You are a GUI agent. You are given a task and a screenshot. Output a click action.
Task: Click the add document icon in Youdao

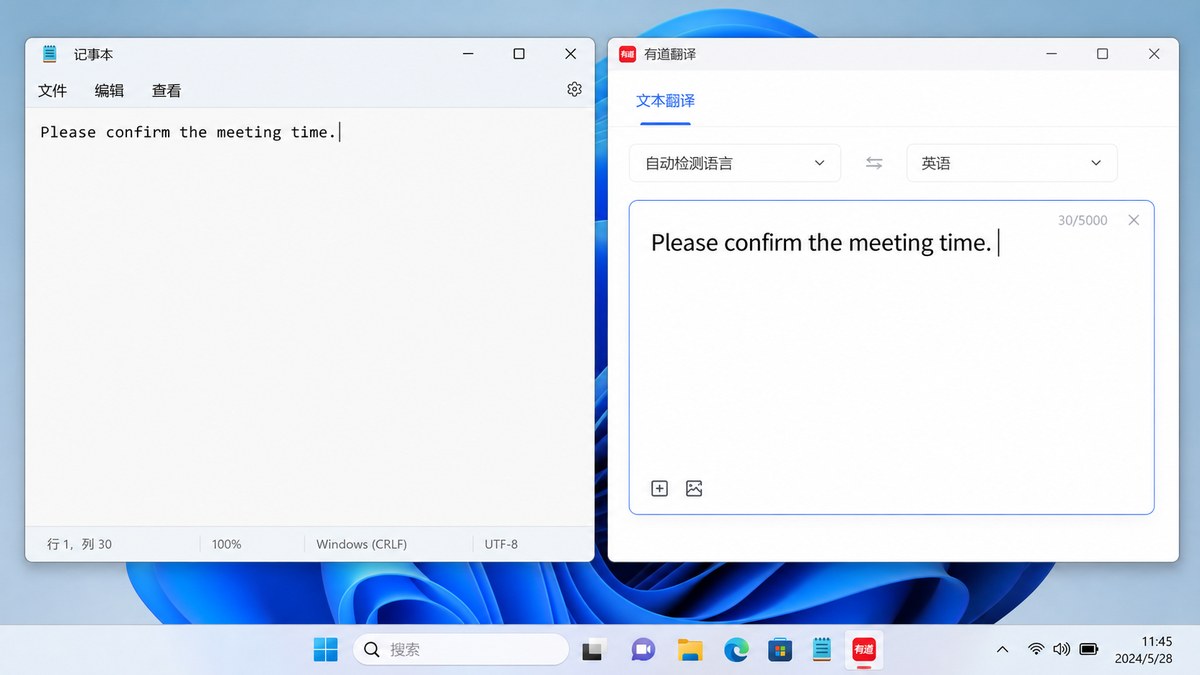pos(659,488)
